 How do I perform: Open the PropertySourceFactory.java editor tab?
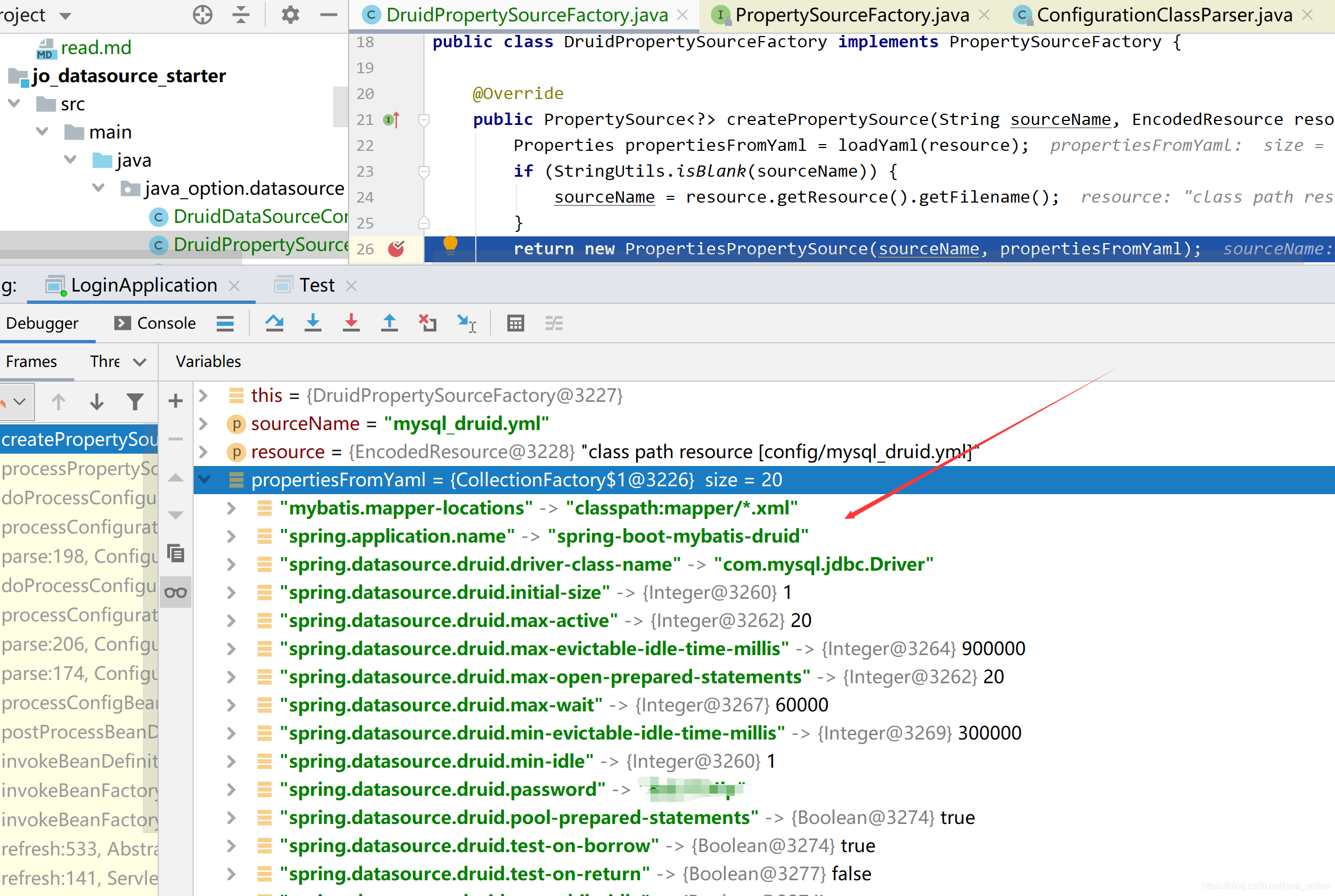point(851,15)
